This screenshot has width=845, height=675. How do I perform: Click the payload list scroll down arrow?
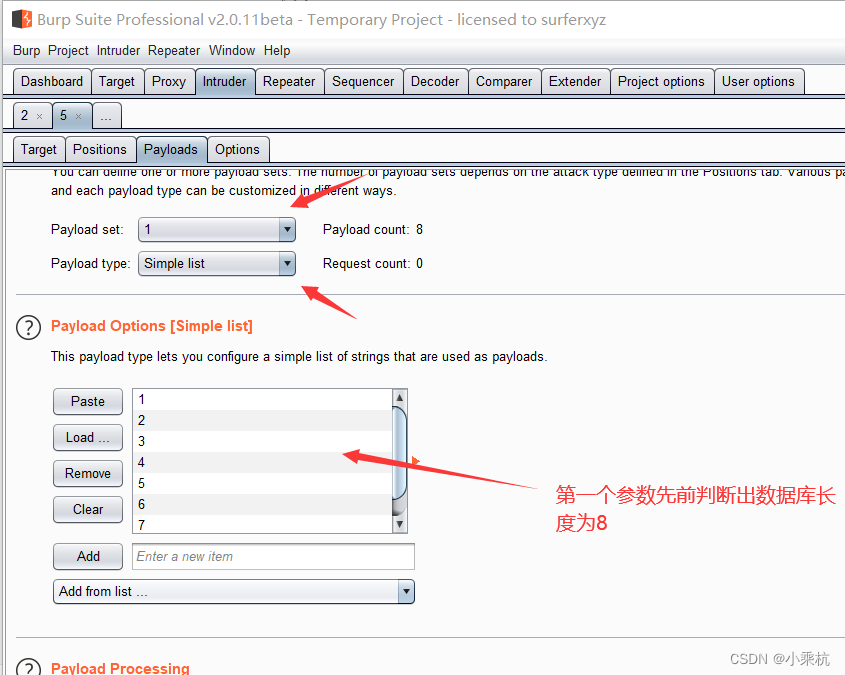(x=399, y=524)
